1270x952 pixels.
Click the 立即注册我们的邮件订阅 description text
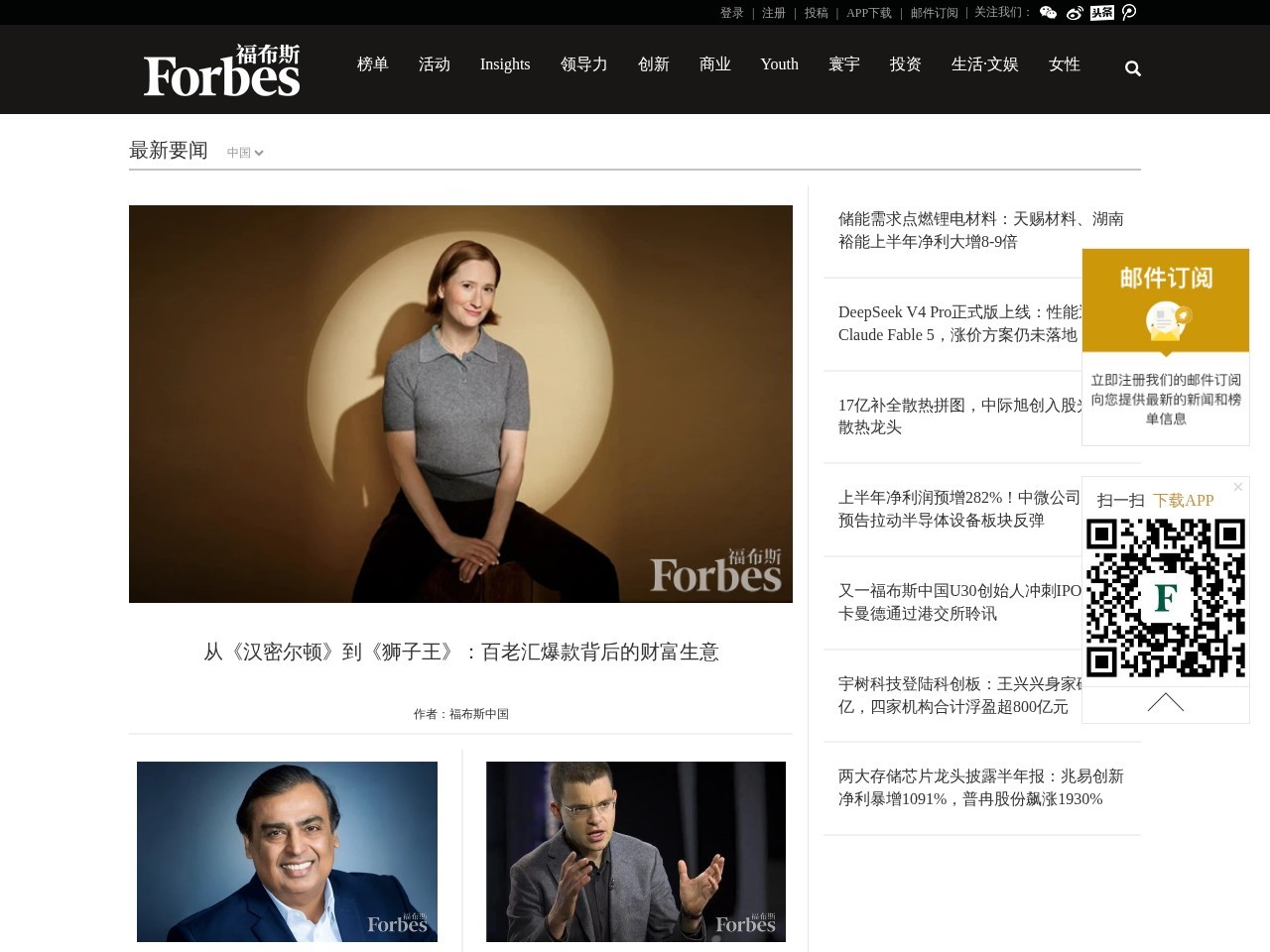pos(1166,399)
